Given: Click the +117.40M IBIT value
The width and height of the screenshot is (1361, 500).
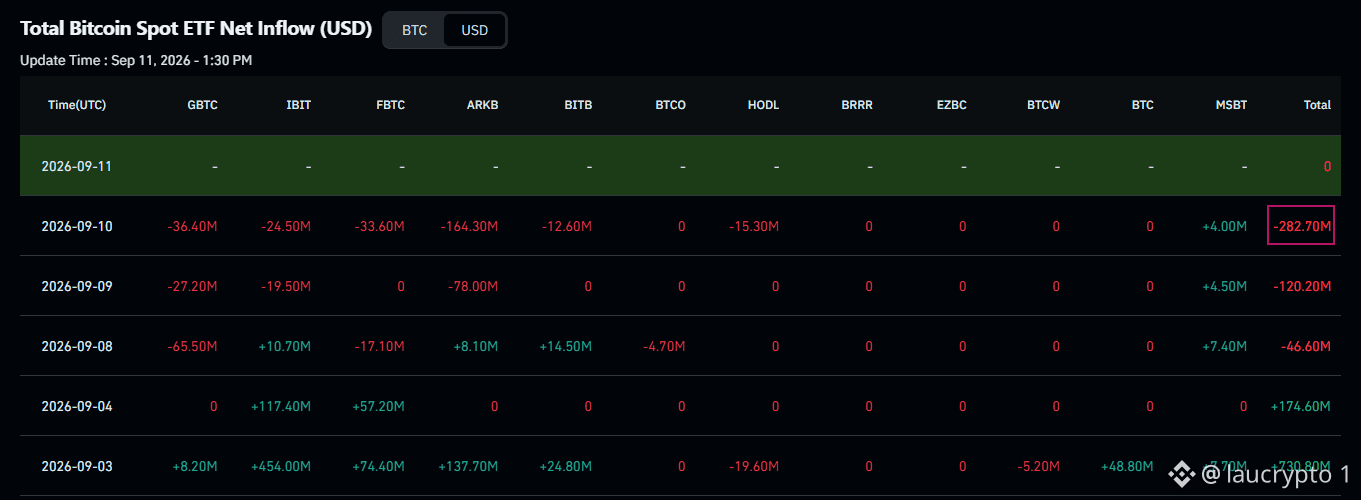Looking at the screenshot, I should coord(281,407).
